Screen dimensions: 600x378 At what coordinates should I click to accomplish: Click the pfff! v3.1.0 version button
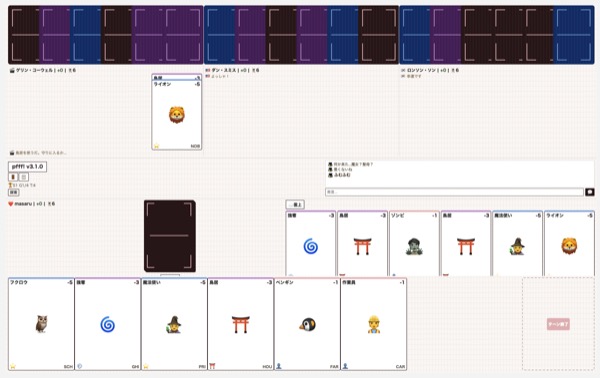point(28,167)
